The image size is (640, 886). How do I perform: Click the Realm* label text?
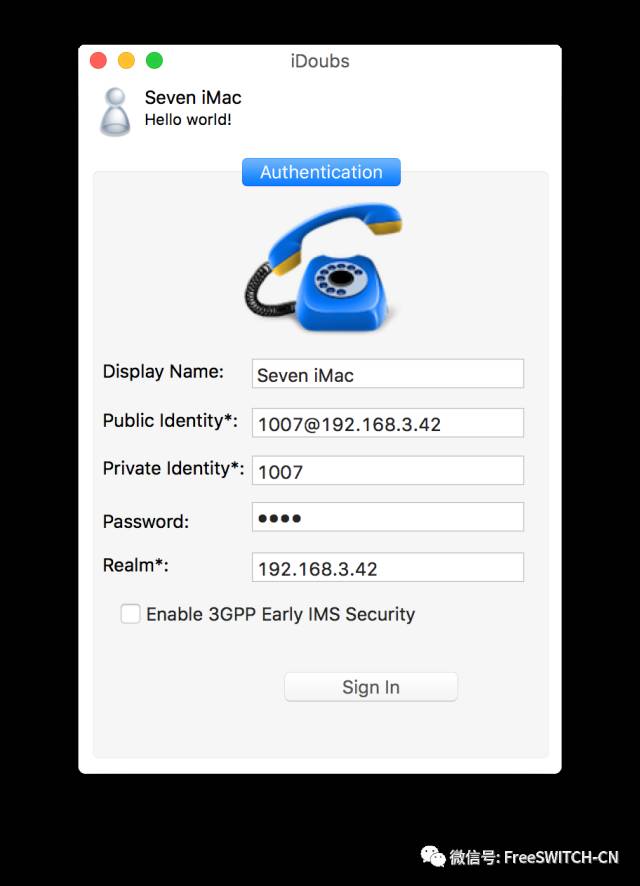click(x=136, y=566)
